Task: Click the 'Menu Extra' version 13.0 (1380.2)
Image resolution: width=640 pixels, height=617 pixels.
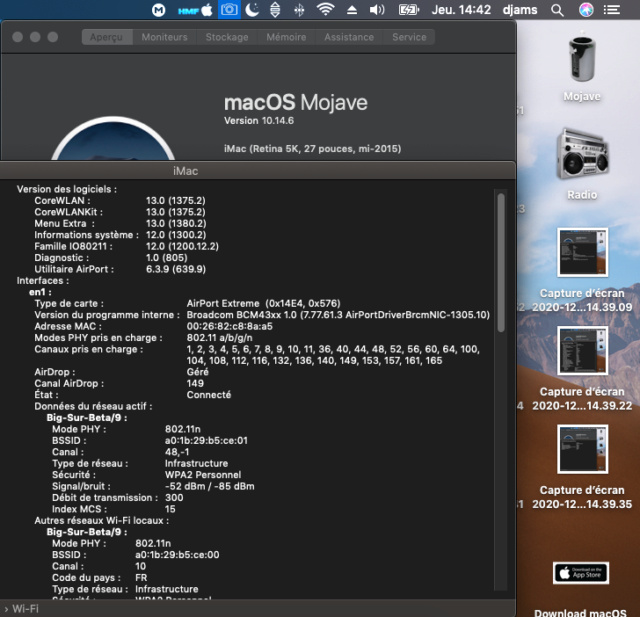Action: click(176, 224)
